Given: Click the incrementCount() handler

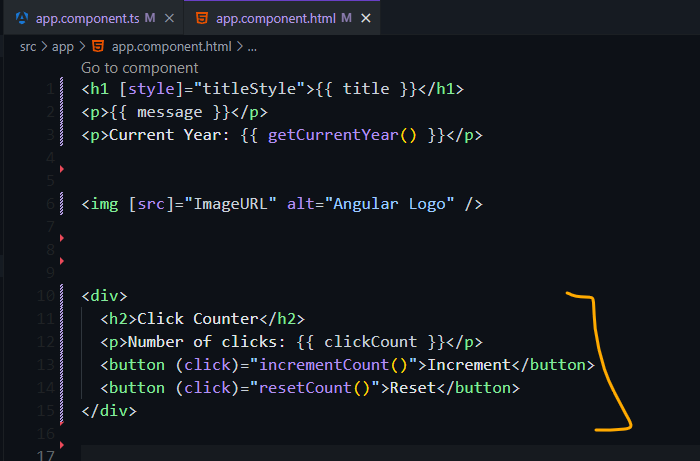Looking at the screenshot, I should point(333,365).
